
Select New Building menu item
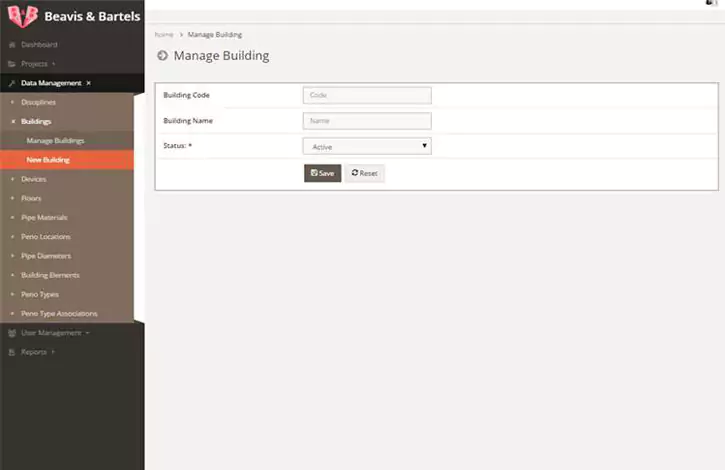click(x=48, y=160)
